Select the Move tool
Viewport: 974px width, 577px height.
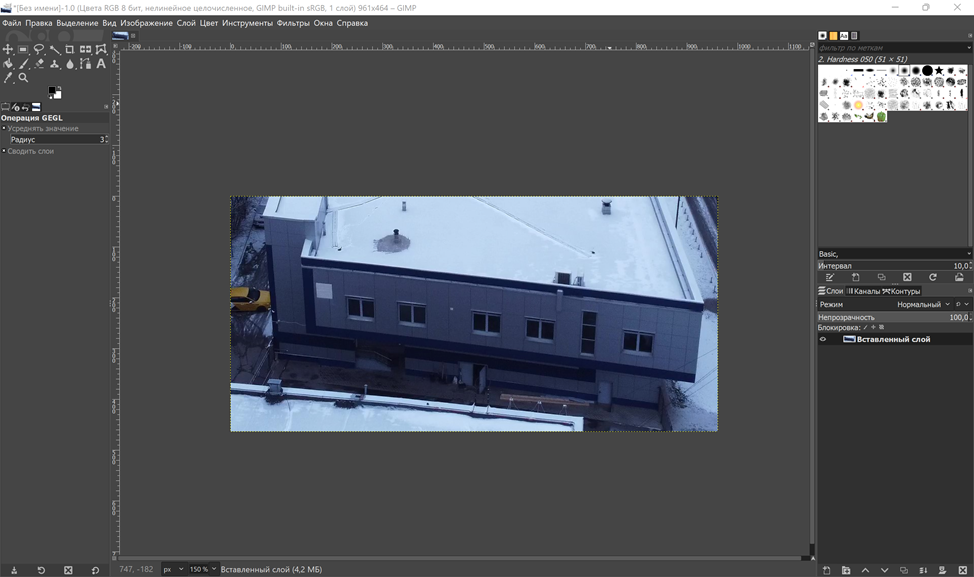click(8, 49)
